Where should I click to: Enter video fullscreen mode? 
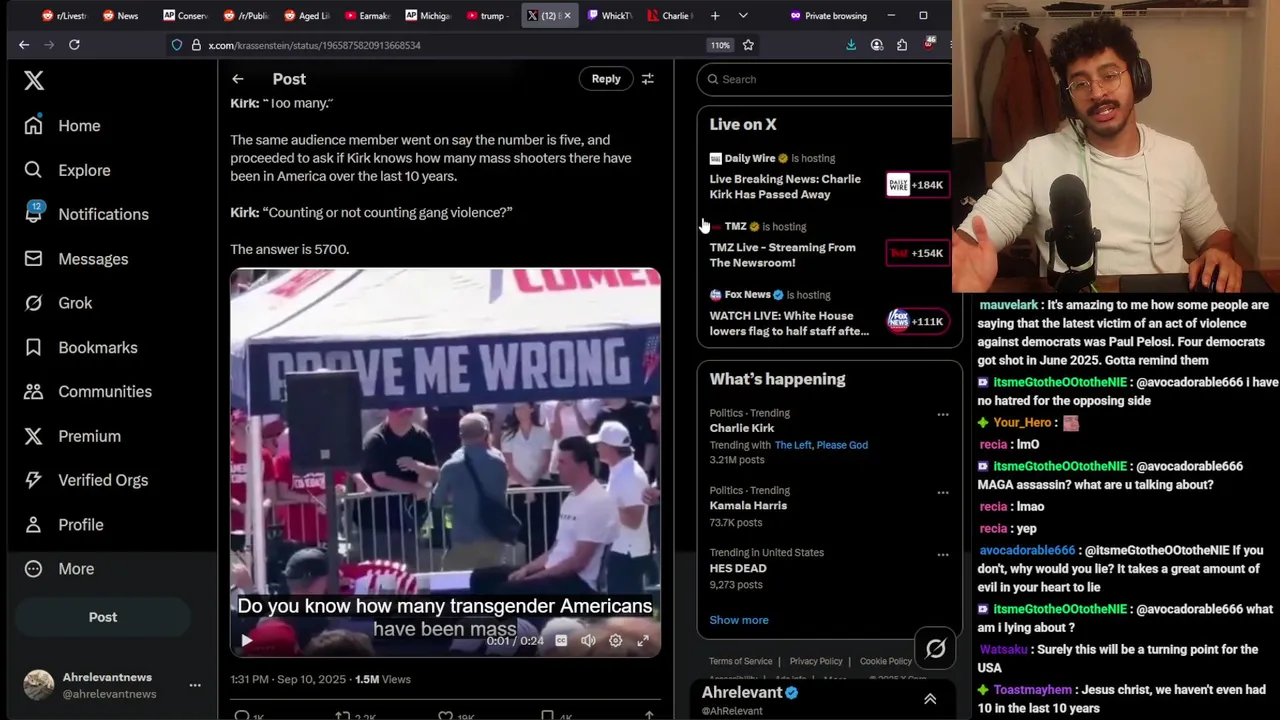click(643, 640)
